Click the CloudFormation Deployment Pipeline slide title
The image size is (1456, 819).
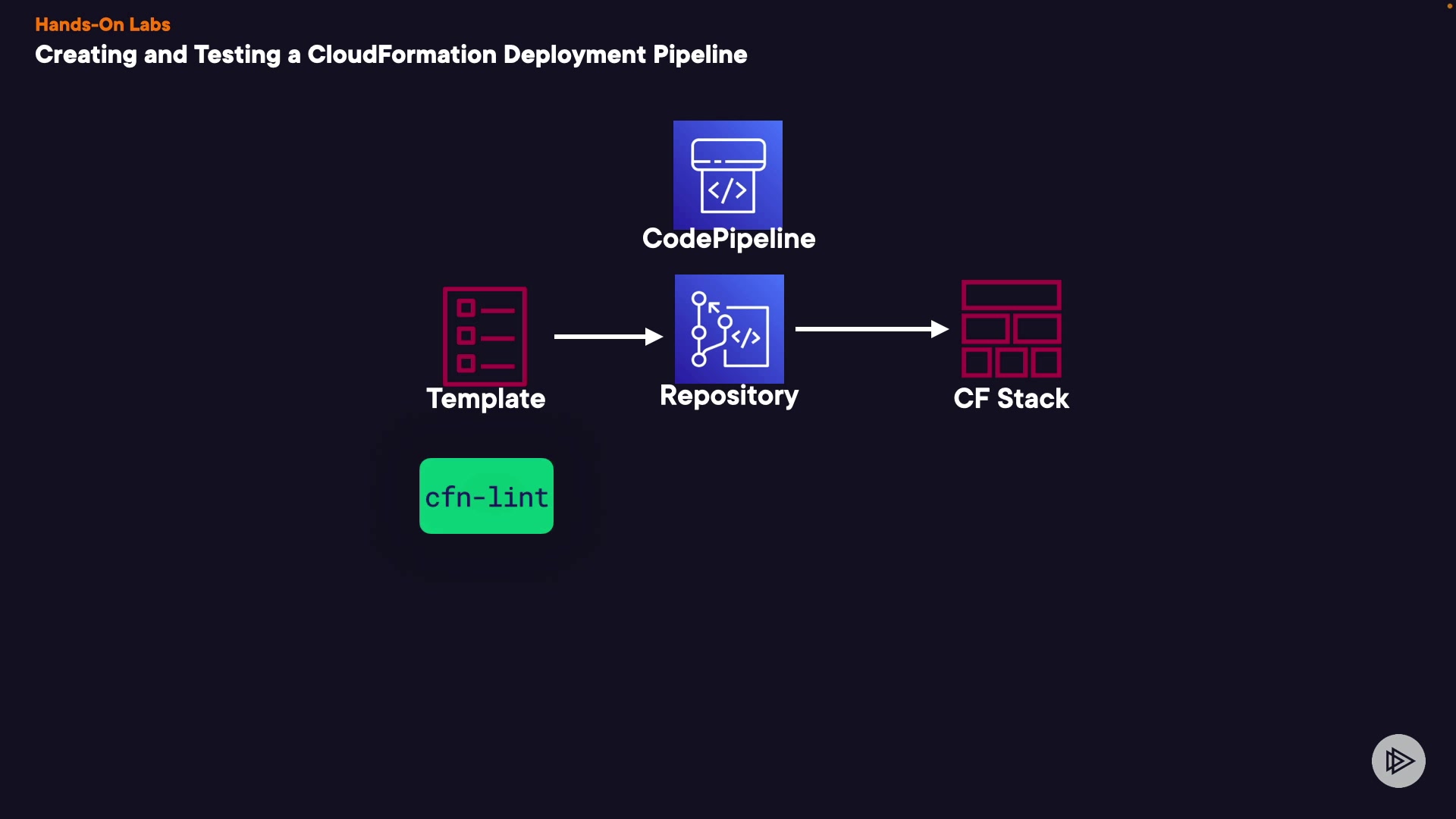[x=391, y=55]
